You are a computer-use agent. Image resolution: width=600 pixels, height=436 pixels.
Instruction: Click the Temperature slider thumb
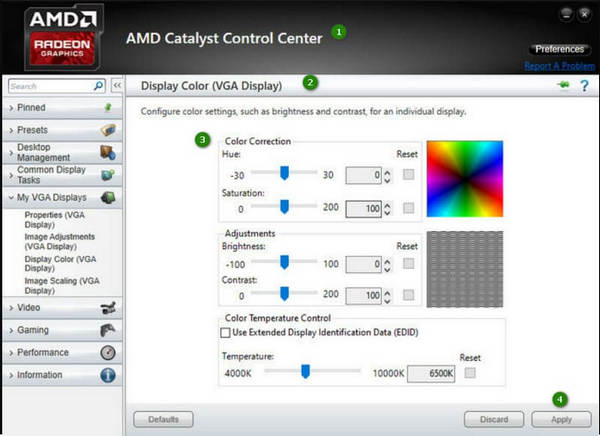(305, 371)
